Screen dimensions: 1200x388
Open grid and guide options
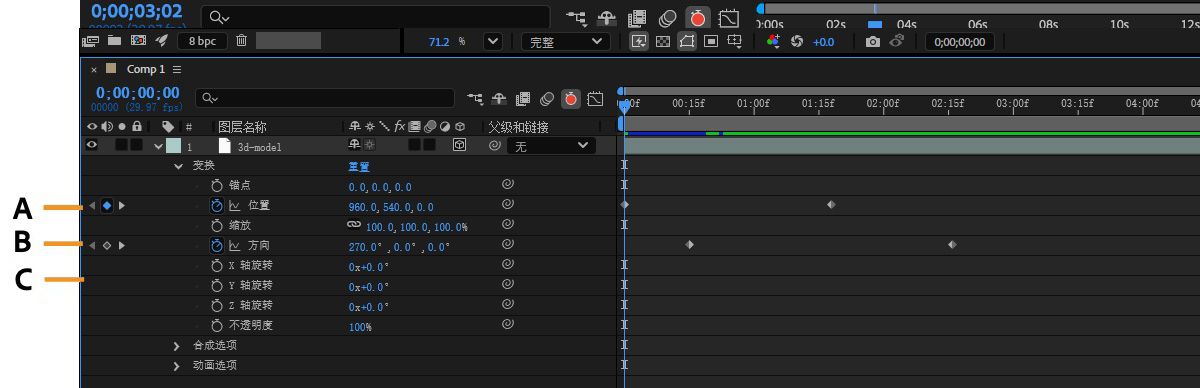click(x=735, y=42)
